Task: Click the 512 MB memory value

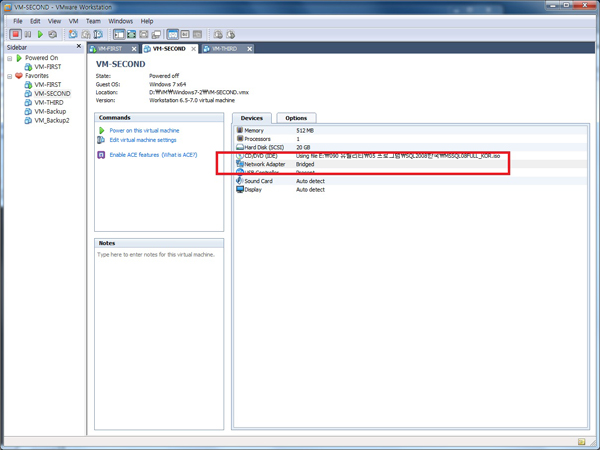Action: [305, 130]
